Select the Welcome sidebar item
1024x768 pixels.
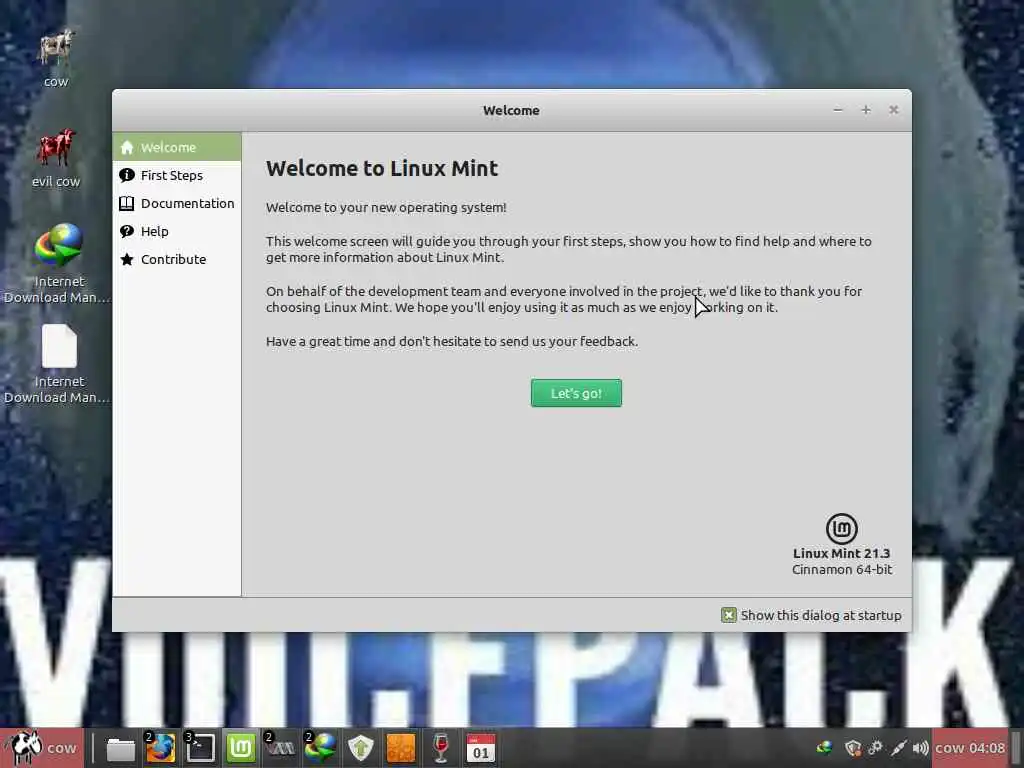tap(177, 147)
